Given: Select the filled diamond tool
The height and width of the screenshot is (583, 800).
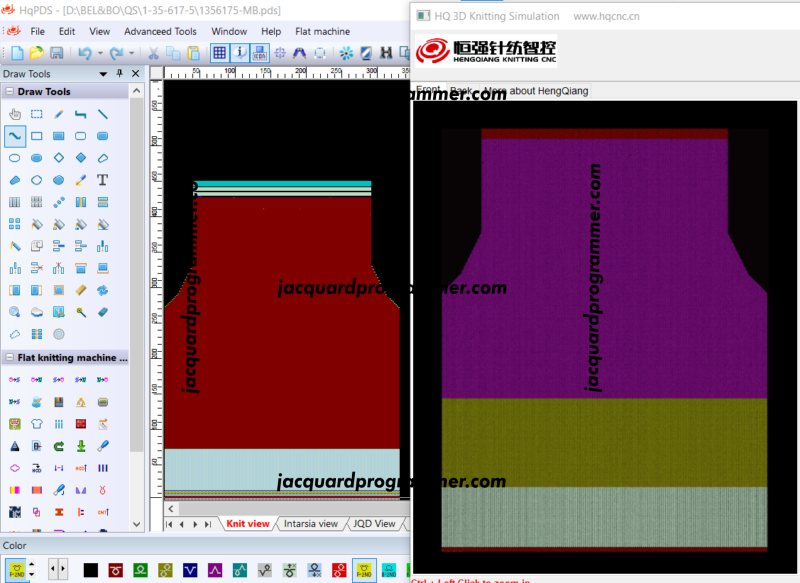Looking at the screenshot, I should [x=81, y=158].
